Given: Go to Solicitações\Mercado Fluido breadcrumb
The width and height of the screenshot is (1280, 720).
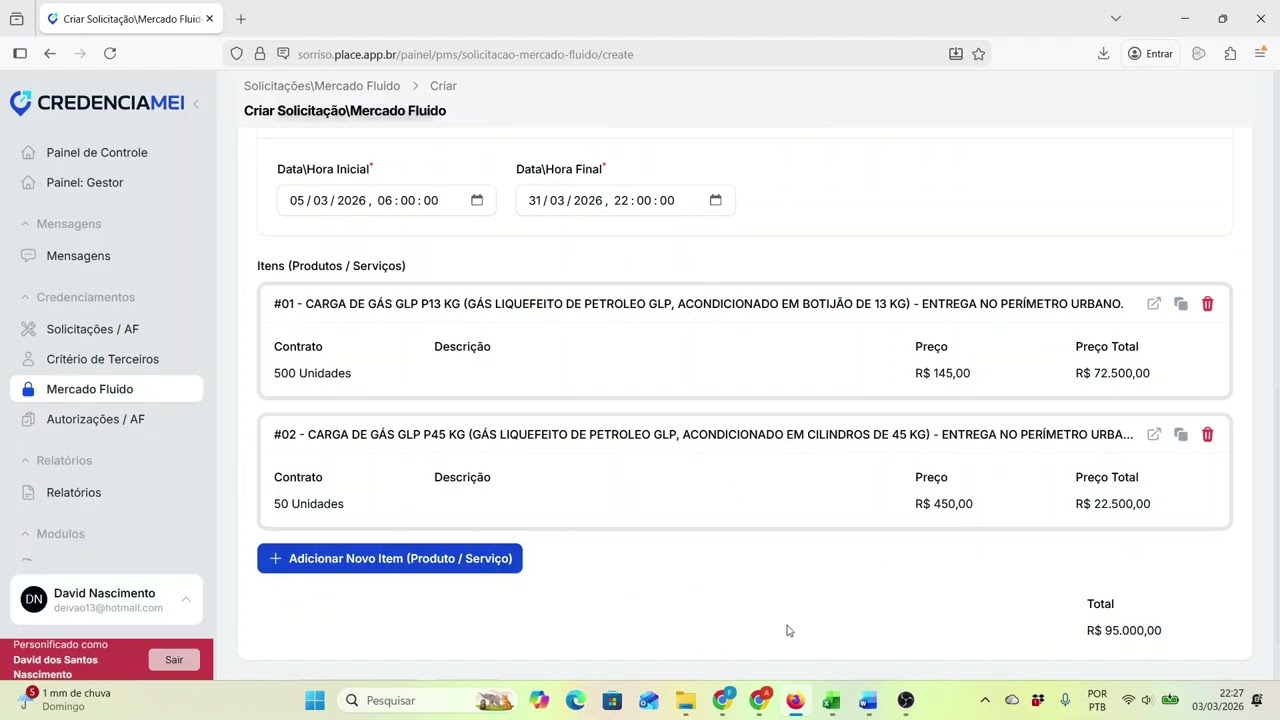Looking at the screenshot, I should pos(322,86).
